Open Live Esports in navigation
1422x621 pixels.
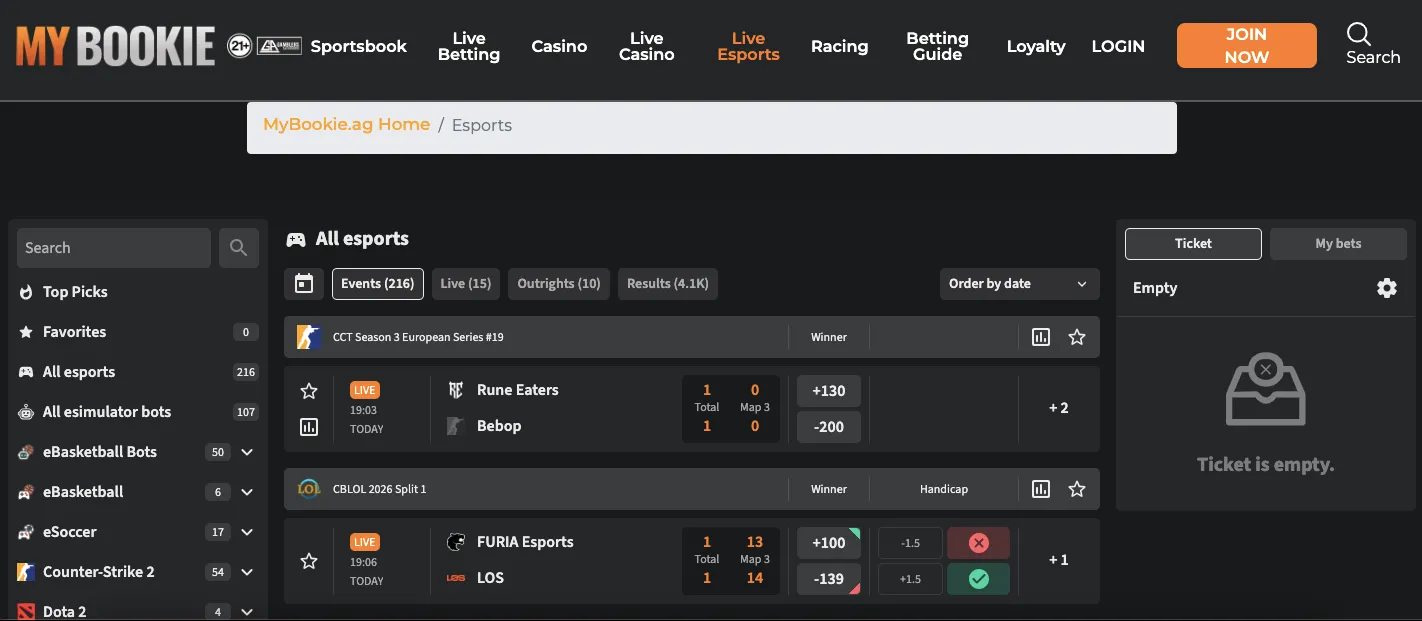tap(748, 46)
